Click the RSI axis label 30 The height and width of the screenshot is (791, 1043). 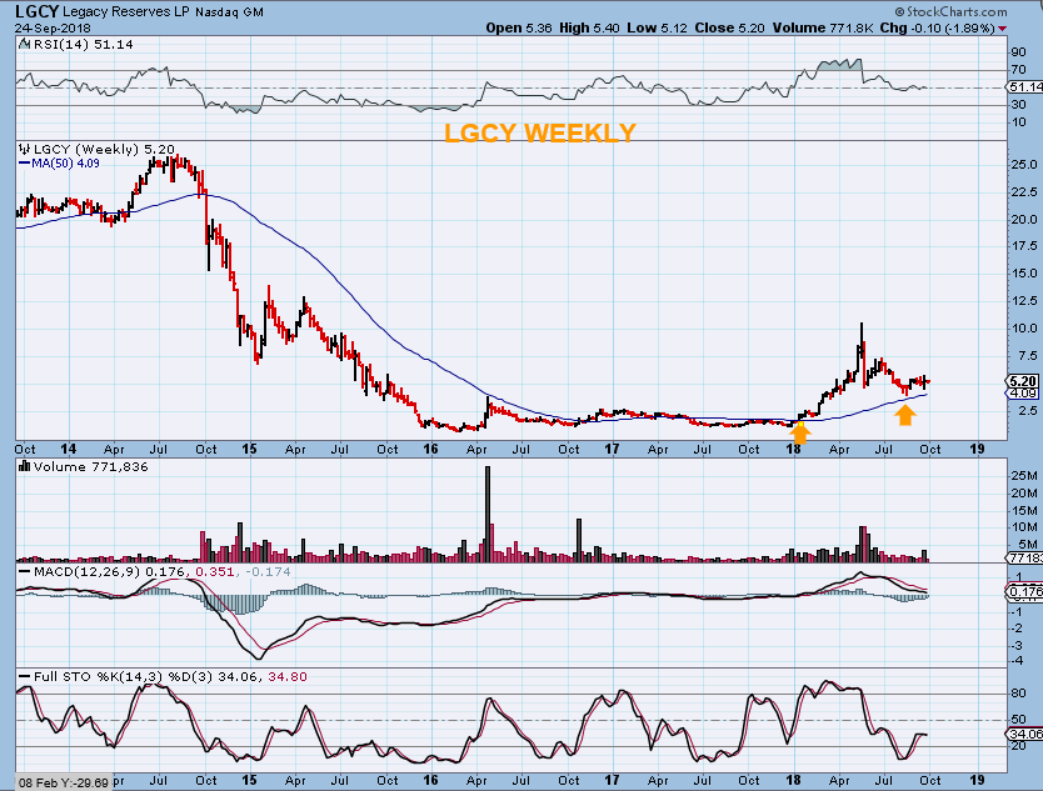[x=1018, y=104]
